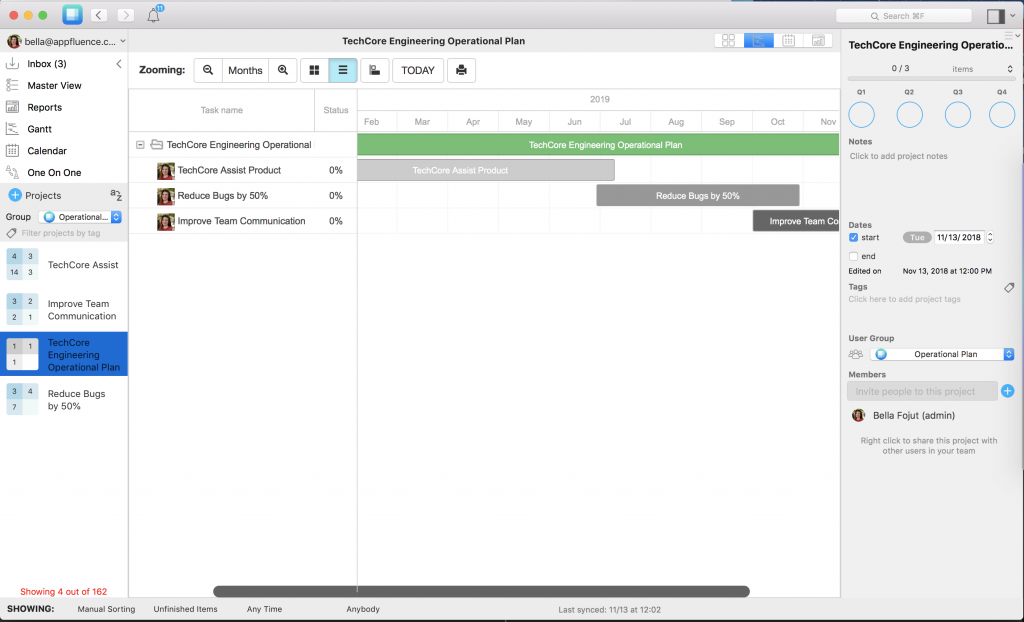The image size is (1024, 622).
Task: Toggle the list view button in the zoom toolbar
Action: click(x=343, y=70)
